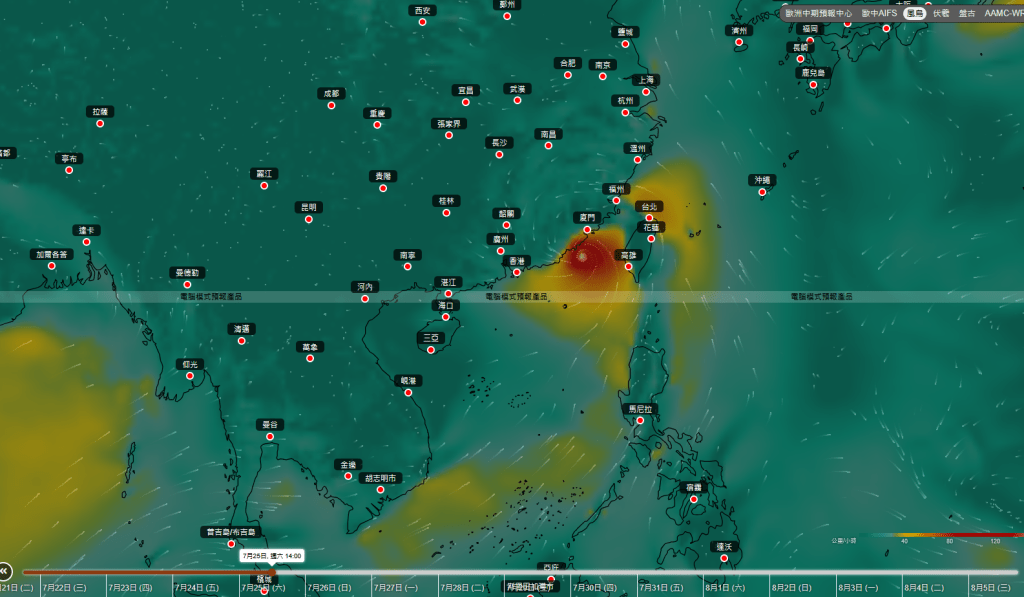Click the 宿霧 city marker dot
1024x597 pixels.
[x=694, y=499]
